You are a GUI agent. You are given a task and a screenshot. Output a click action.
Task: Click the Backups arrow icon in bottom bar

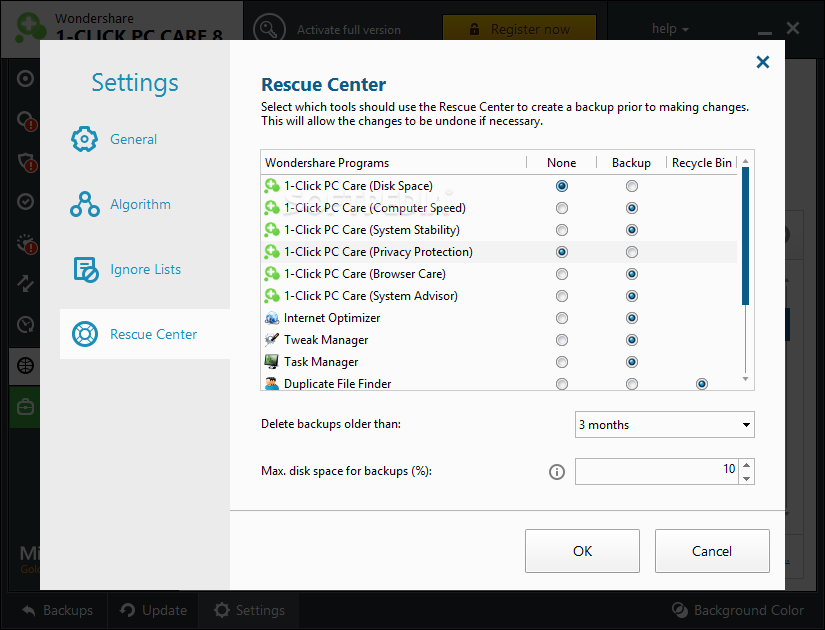click(29, 611)
